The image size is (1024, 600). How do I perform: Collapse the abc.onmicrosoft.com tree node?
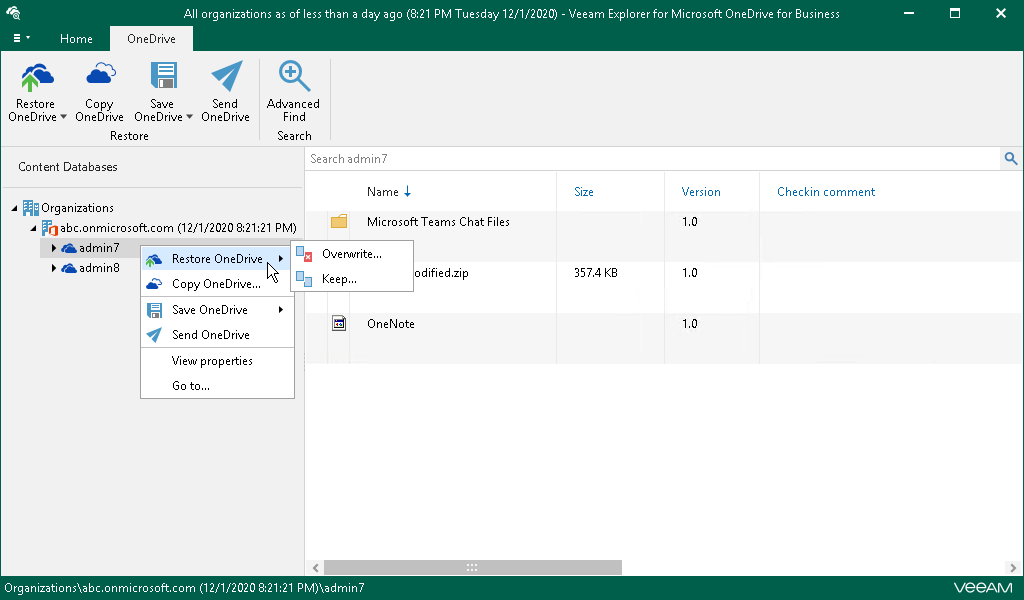tap(33, 229)
